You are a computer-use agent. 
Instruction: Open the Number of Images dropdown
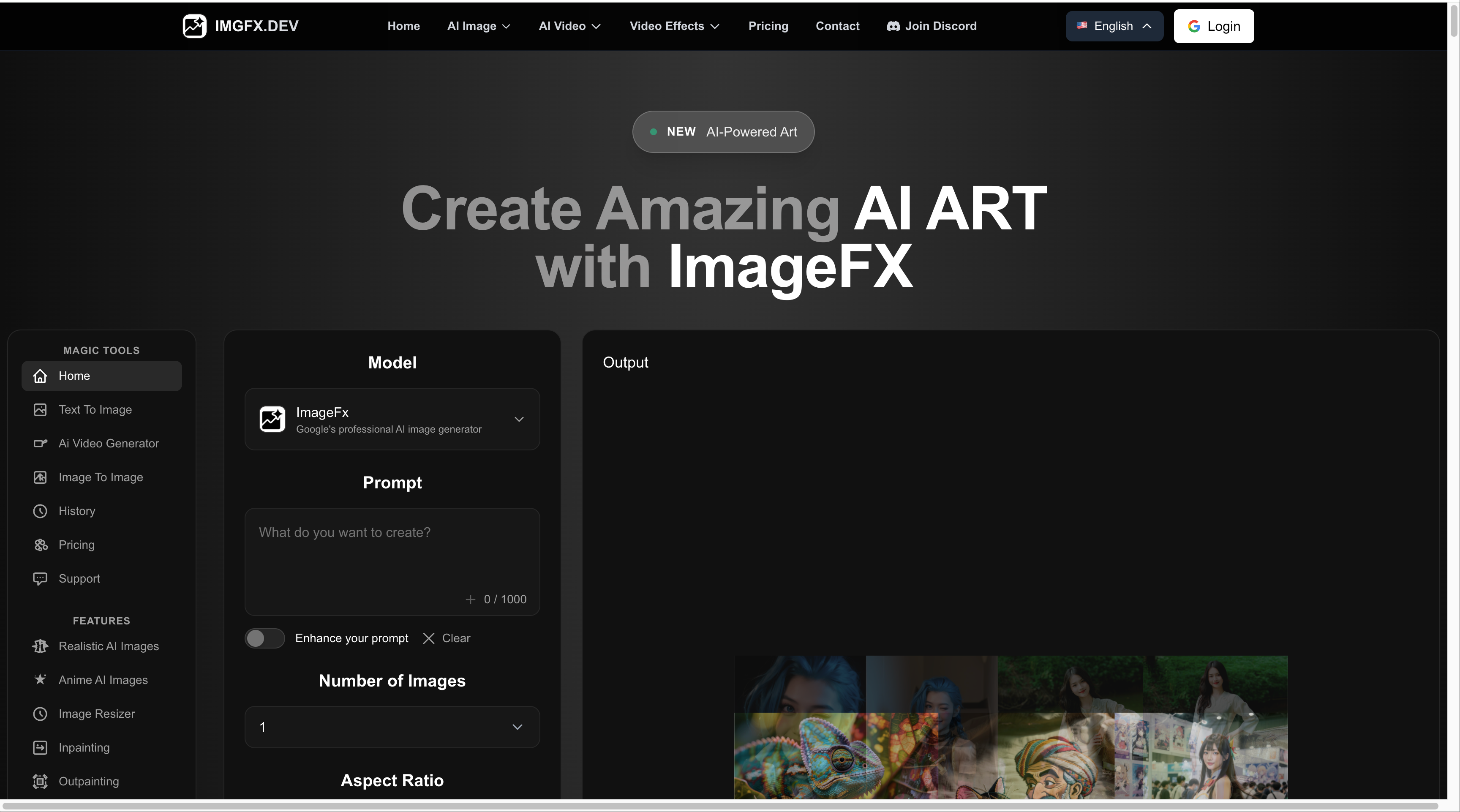(392, 726)
